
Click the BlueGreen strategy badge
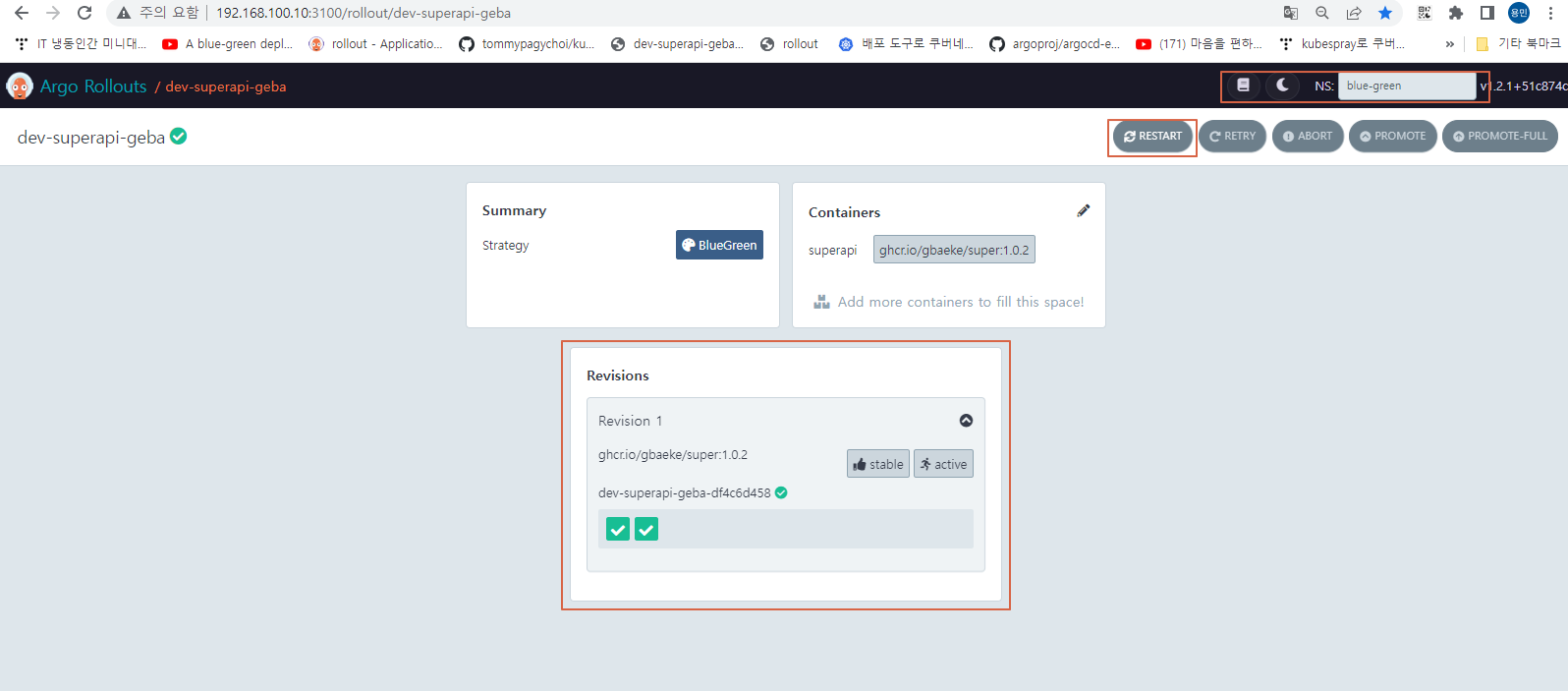[719, 245]
